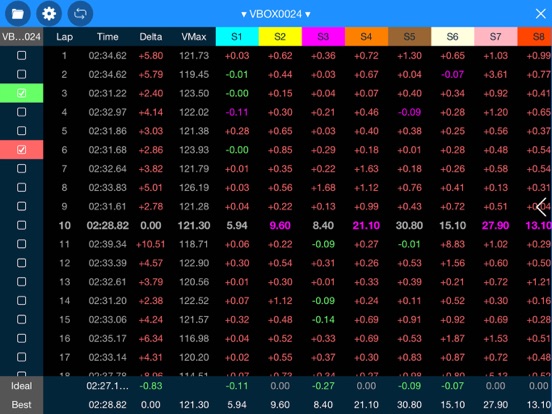Image resolution: width=552 pixels, height=414 pixels.
Task: Sort by the Lap column header
Action: [x=65, y=37]
